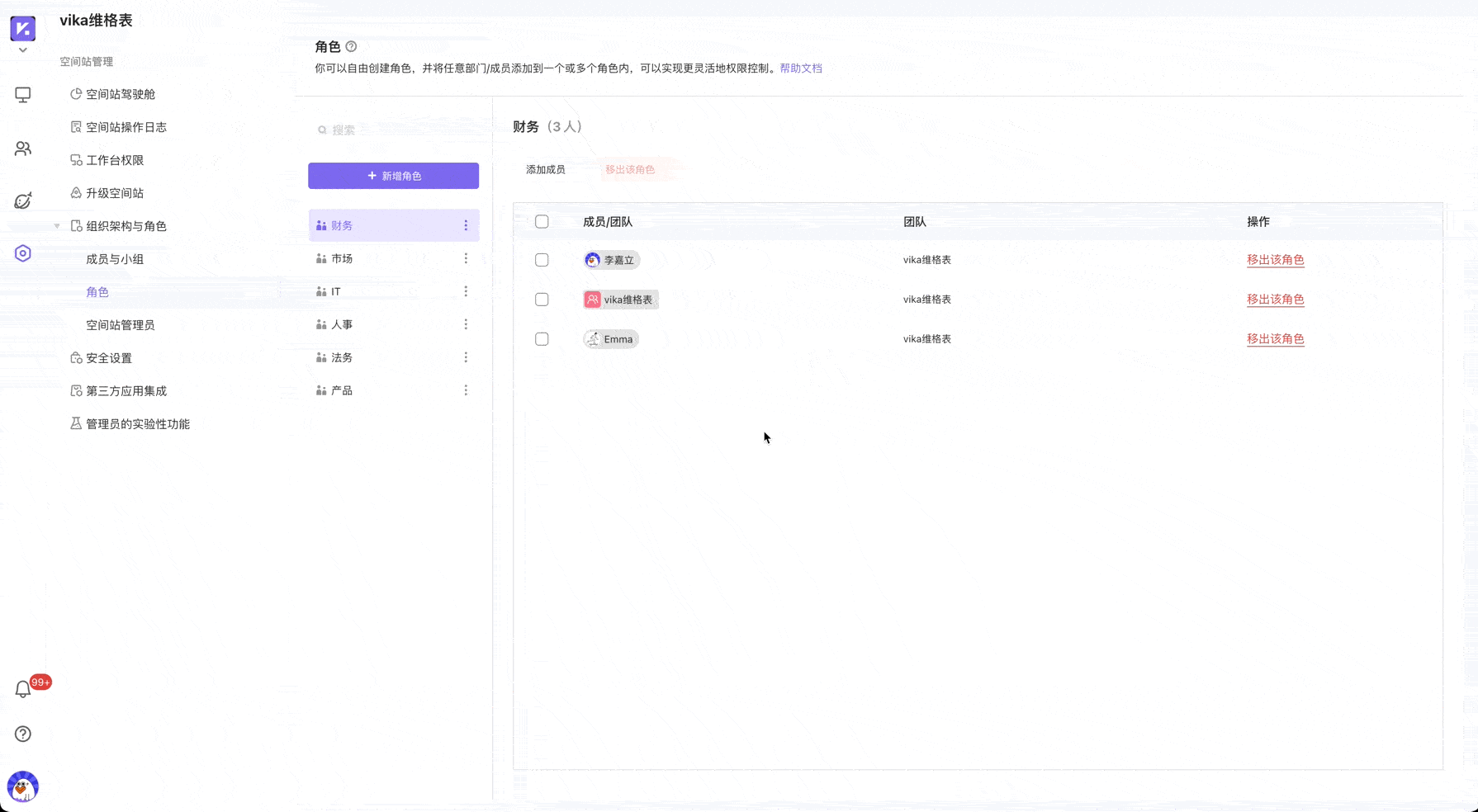Check the box for 李嘉立
The image size is (1478, 812).
tap(542, 260)
